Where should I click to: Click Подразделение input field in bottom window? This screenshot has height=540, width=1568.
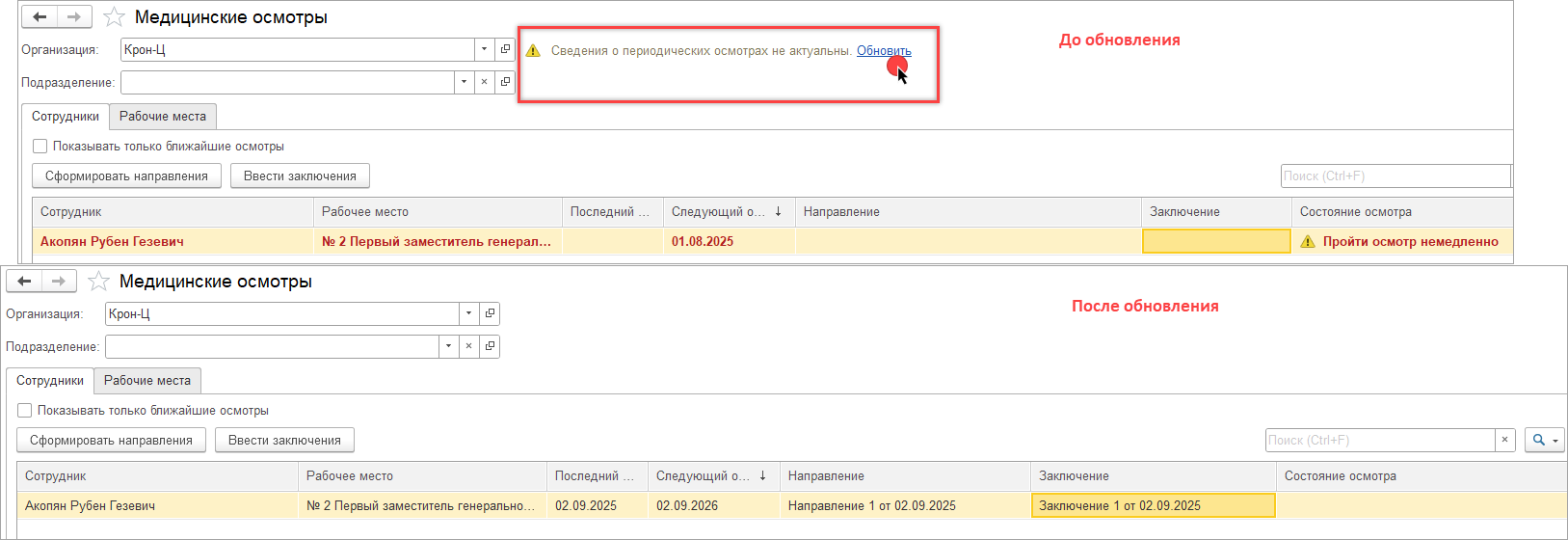pyautogui.click(x=272, y=346)
